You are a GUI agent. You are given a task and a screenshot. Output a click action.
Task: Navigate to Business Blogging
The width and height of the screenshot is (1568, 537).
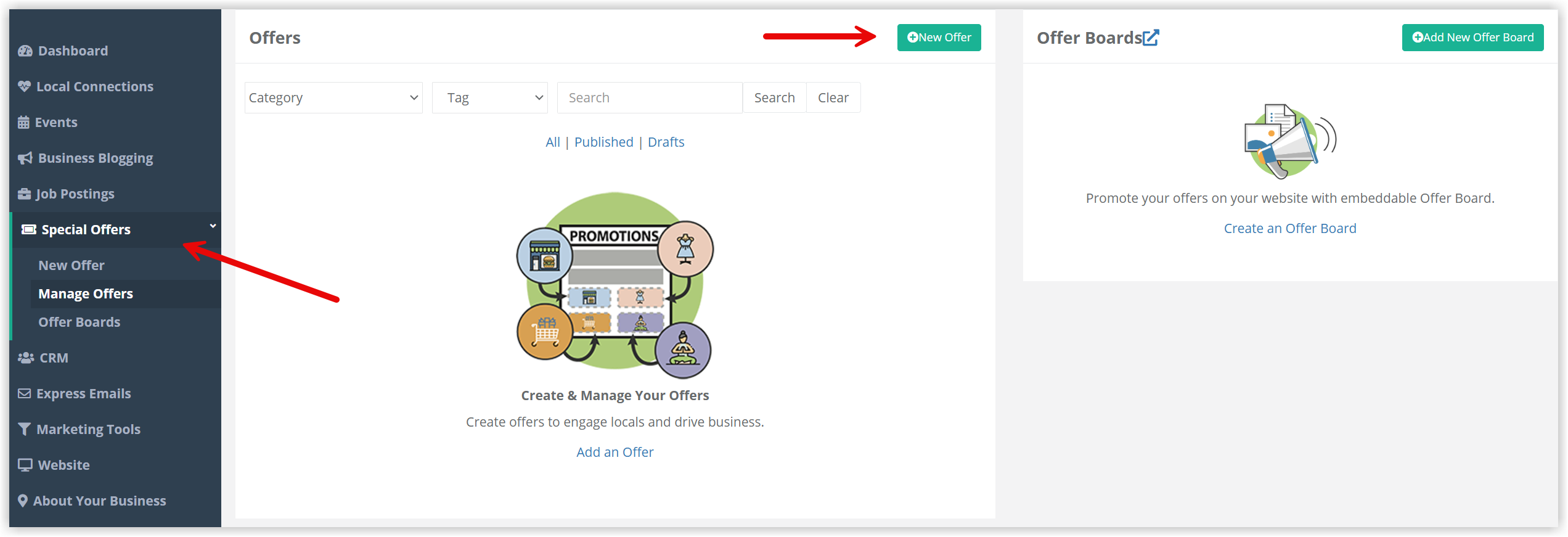pos(96,158)
